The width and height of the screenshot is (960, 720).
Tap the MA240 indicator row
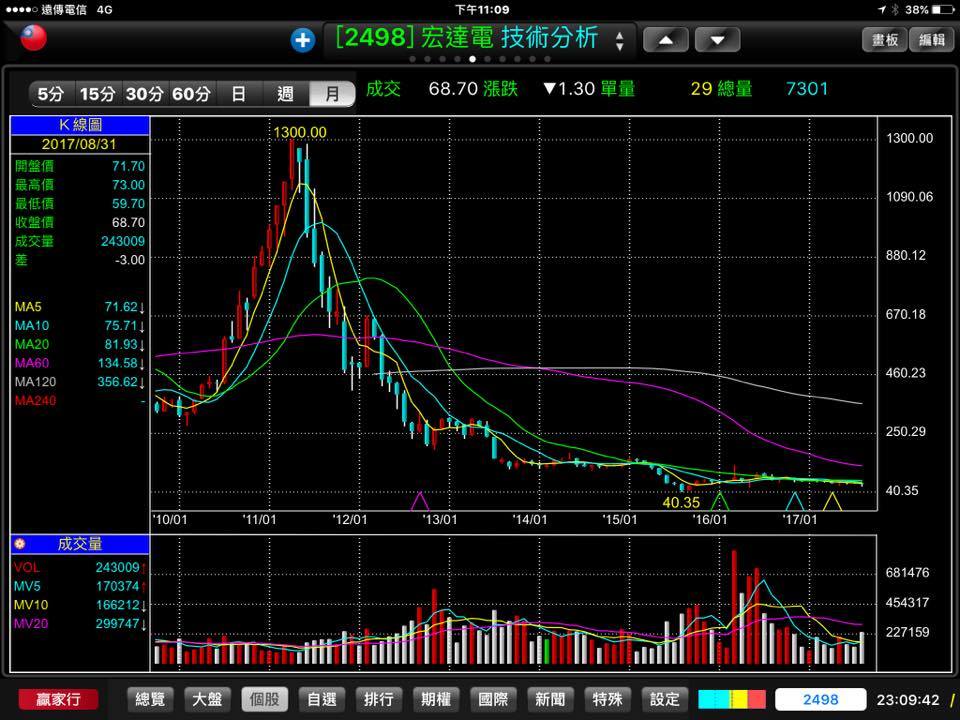[x=80, y=400]
